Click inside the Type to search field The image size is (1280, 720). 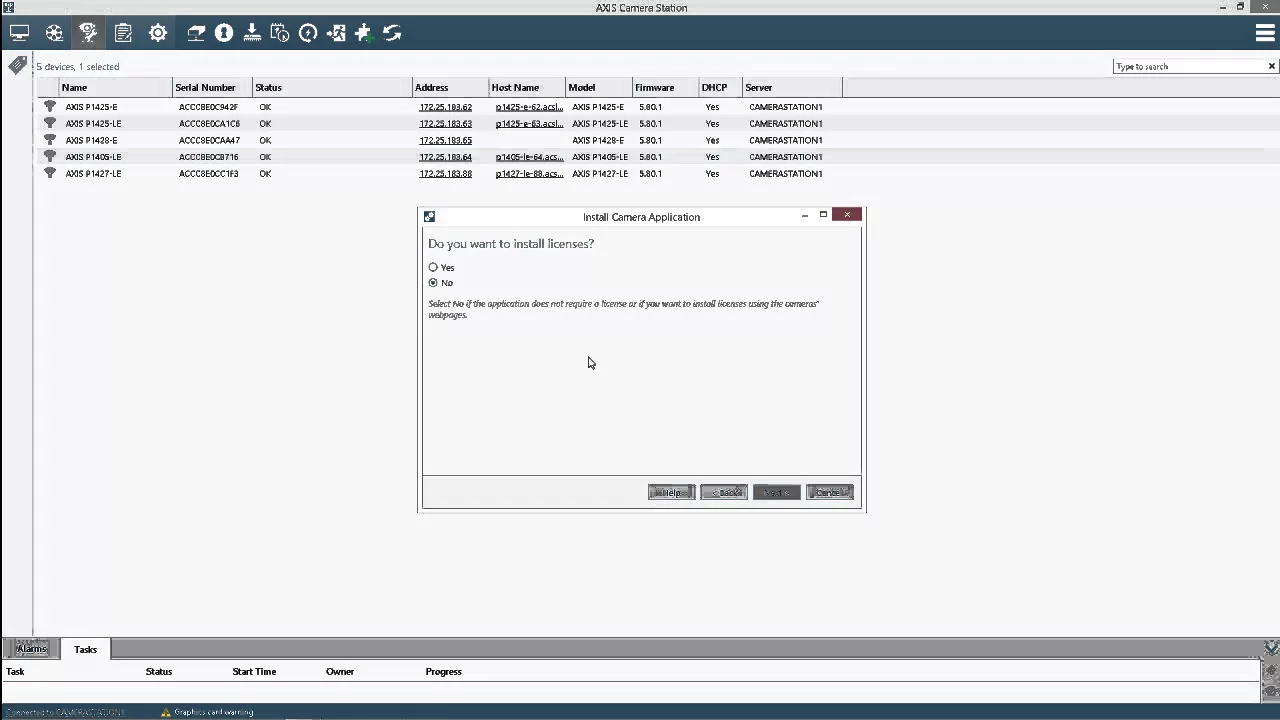1188,66
